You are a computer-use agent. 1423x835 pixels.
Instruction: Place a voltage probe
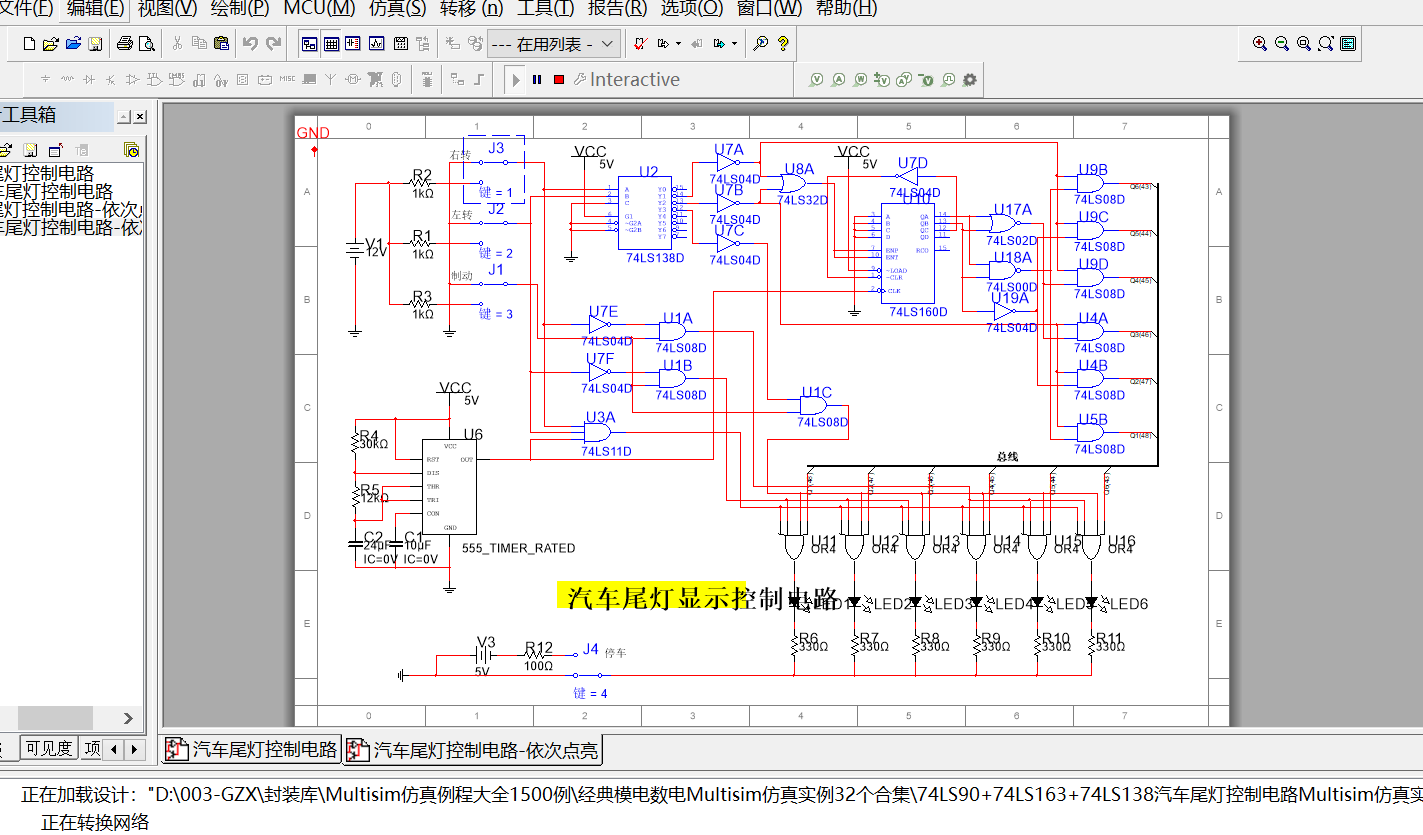click(x=816, y=80)
